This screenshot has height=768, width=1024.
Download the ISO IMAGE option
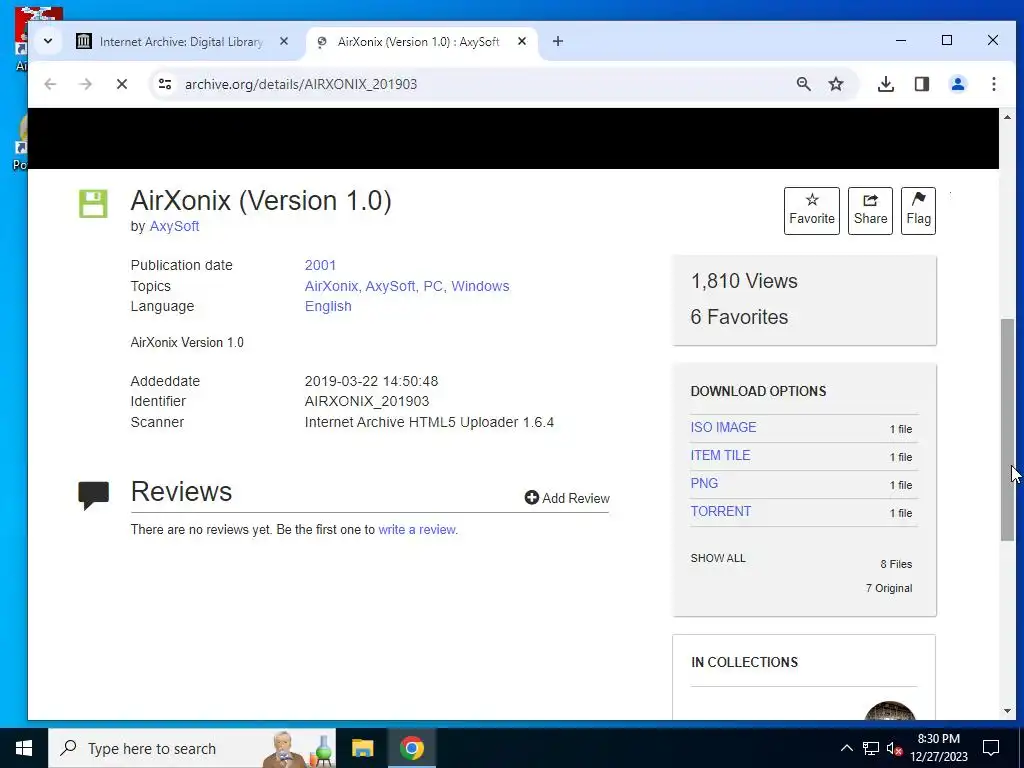(723, 427)
